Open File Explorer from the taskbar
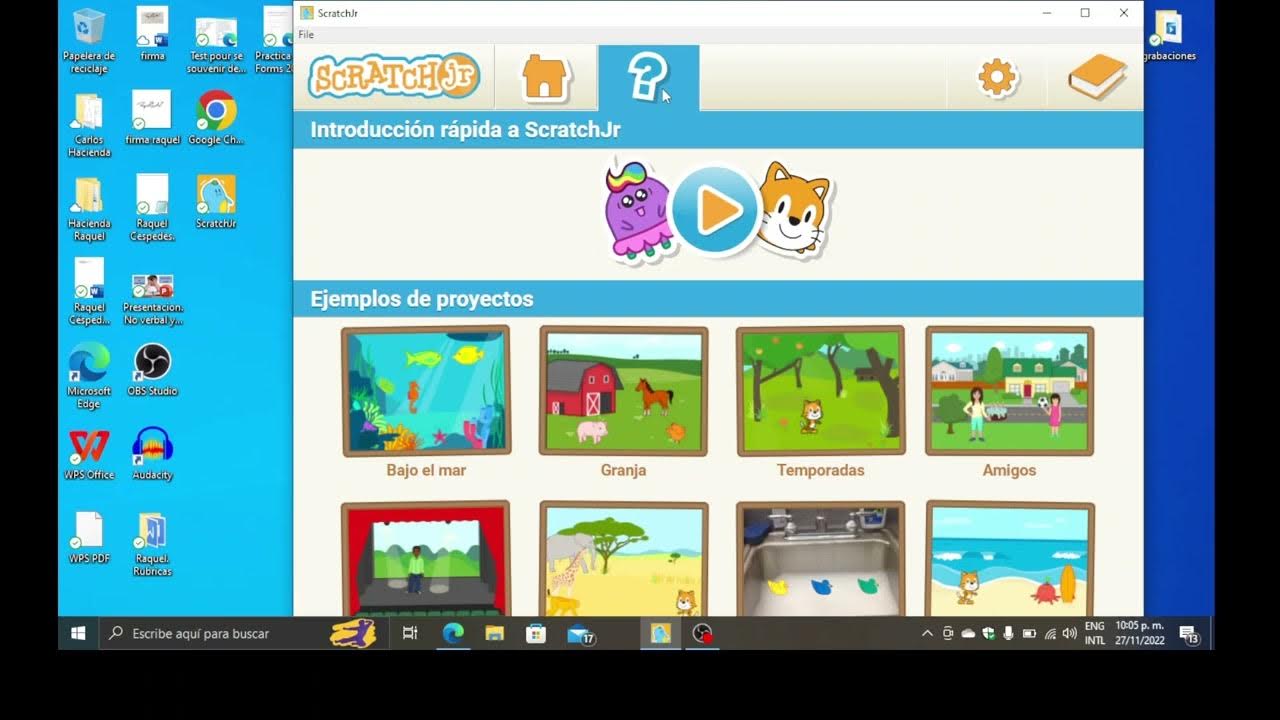Screen dimensions: 1280x720 (494, 633)
